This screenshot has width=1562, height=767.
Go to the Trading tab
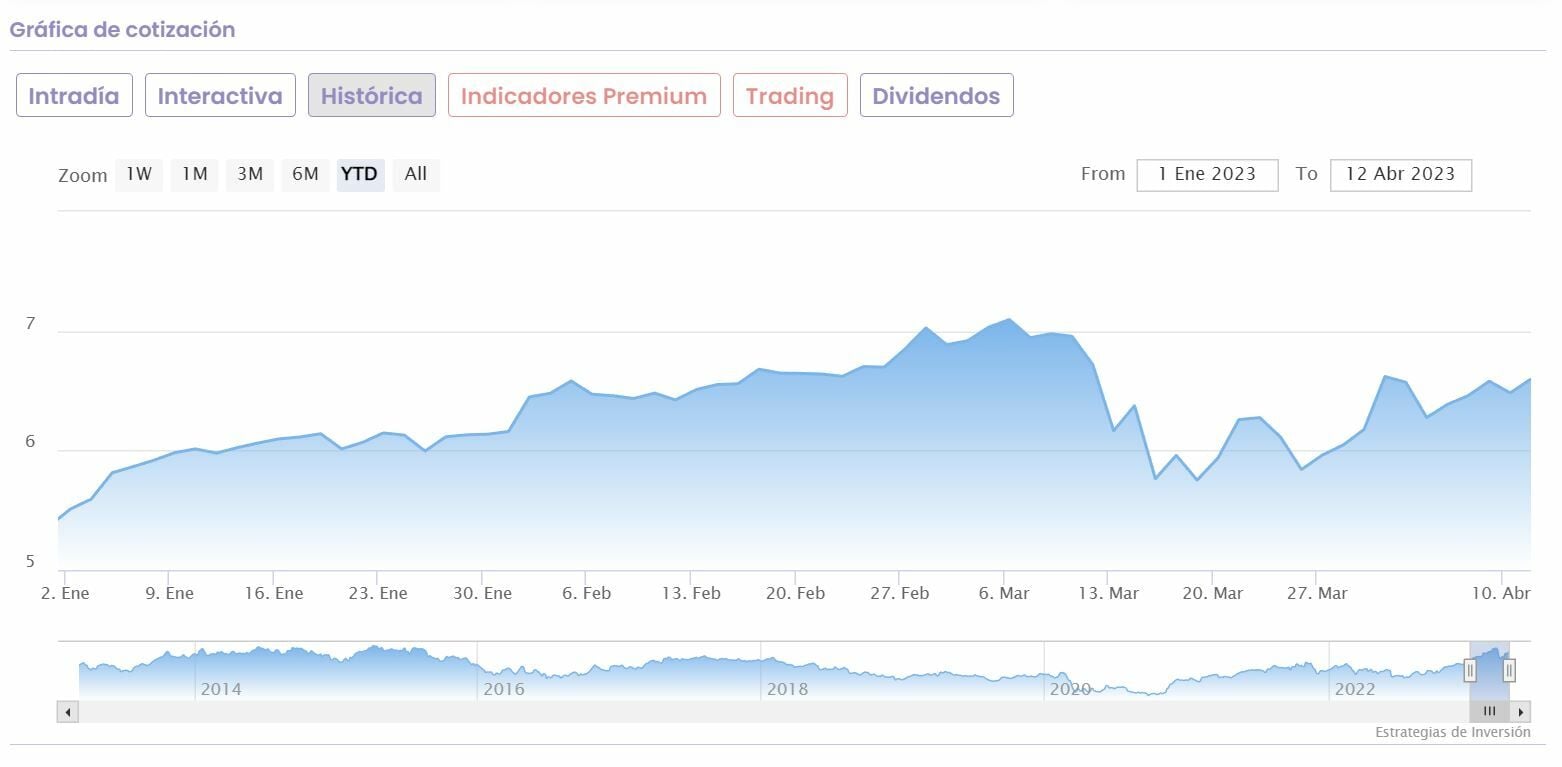point(790,96)
